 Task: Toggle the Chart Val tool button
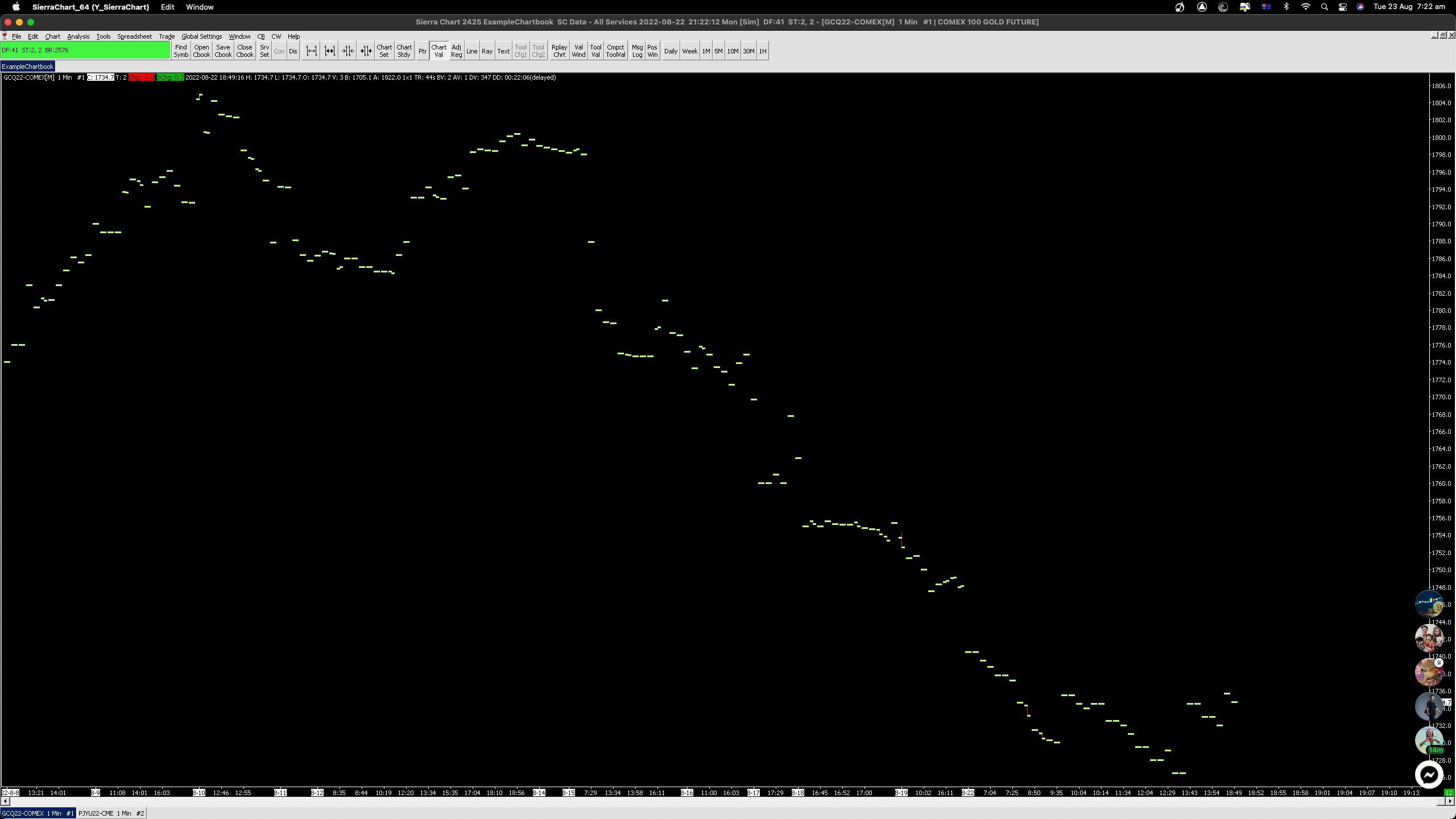(x=439, y=51)
